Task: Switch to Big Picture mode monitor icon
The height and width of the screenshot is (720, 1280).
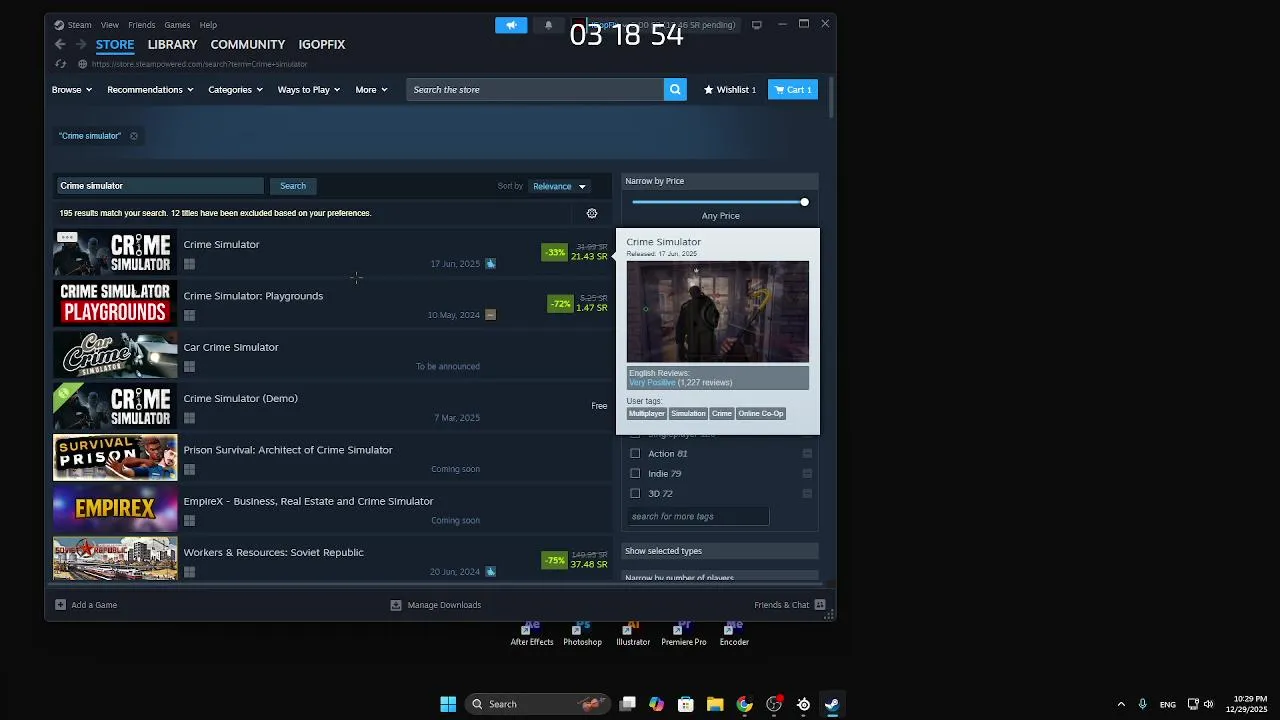Action: [x=757, y=25]
